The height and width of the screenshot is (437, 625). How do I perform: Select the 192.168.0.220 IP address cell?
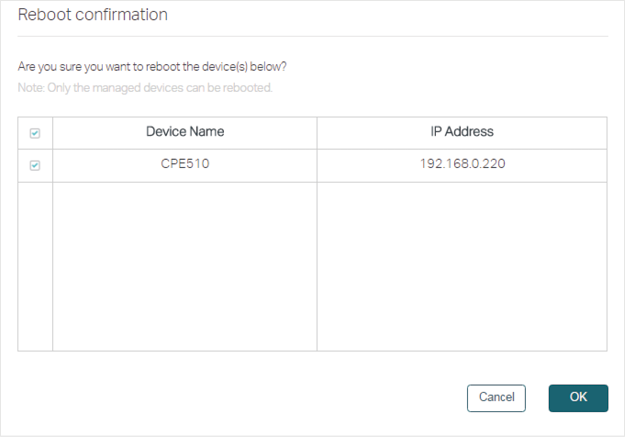462,164
